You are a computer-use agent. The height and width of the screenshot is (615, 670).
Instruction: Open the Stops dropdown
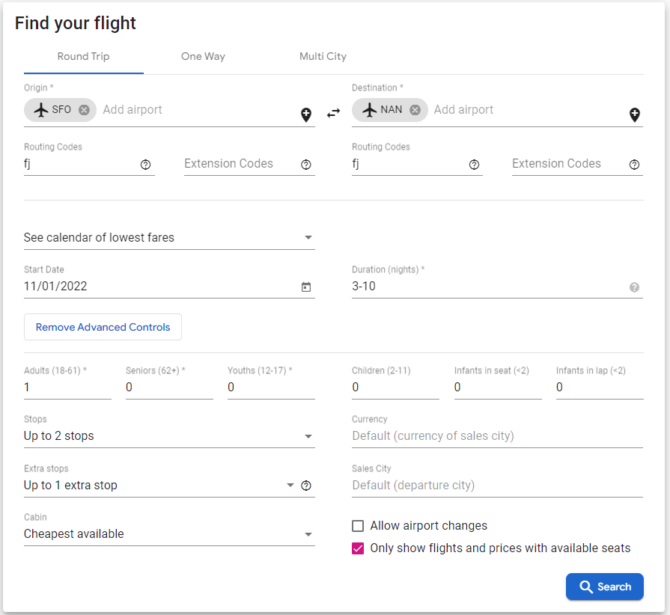tap(169, 436)
